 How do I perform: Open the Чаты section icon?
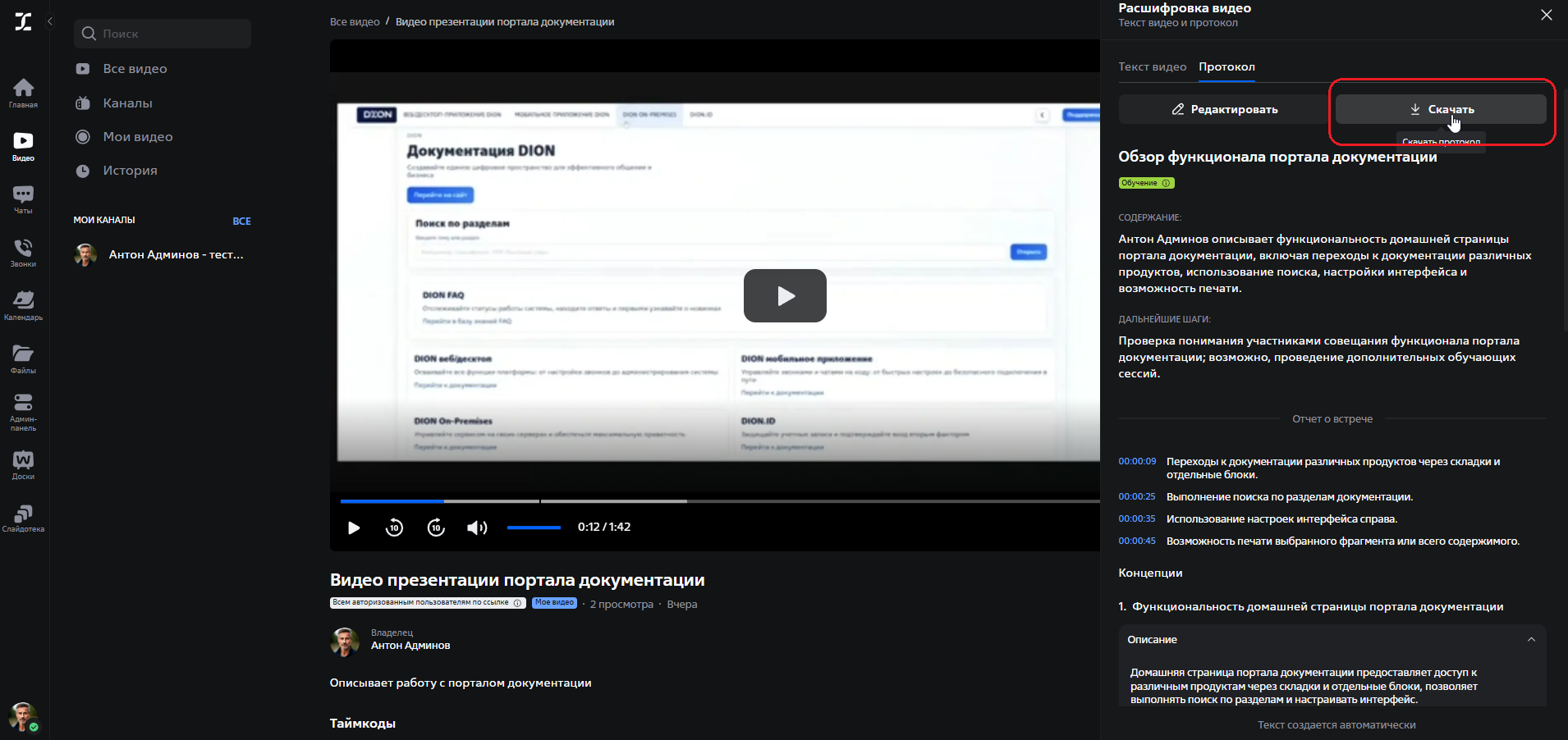(x=23, y=197)
